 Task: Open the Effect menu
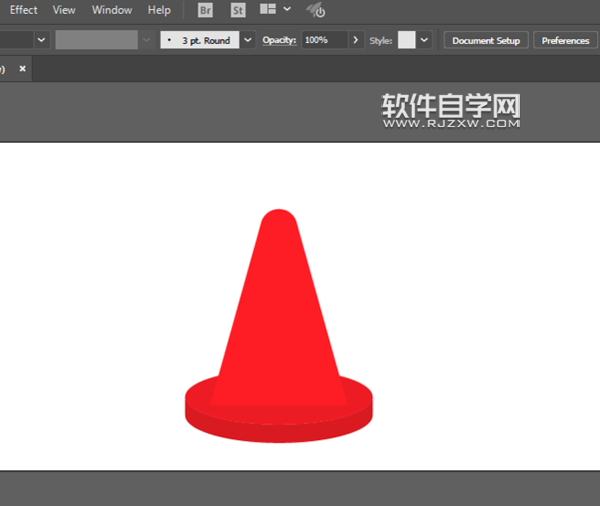click(x=23, y=10)
